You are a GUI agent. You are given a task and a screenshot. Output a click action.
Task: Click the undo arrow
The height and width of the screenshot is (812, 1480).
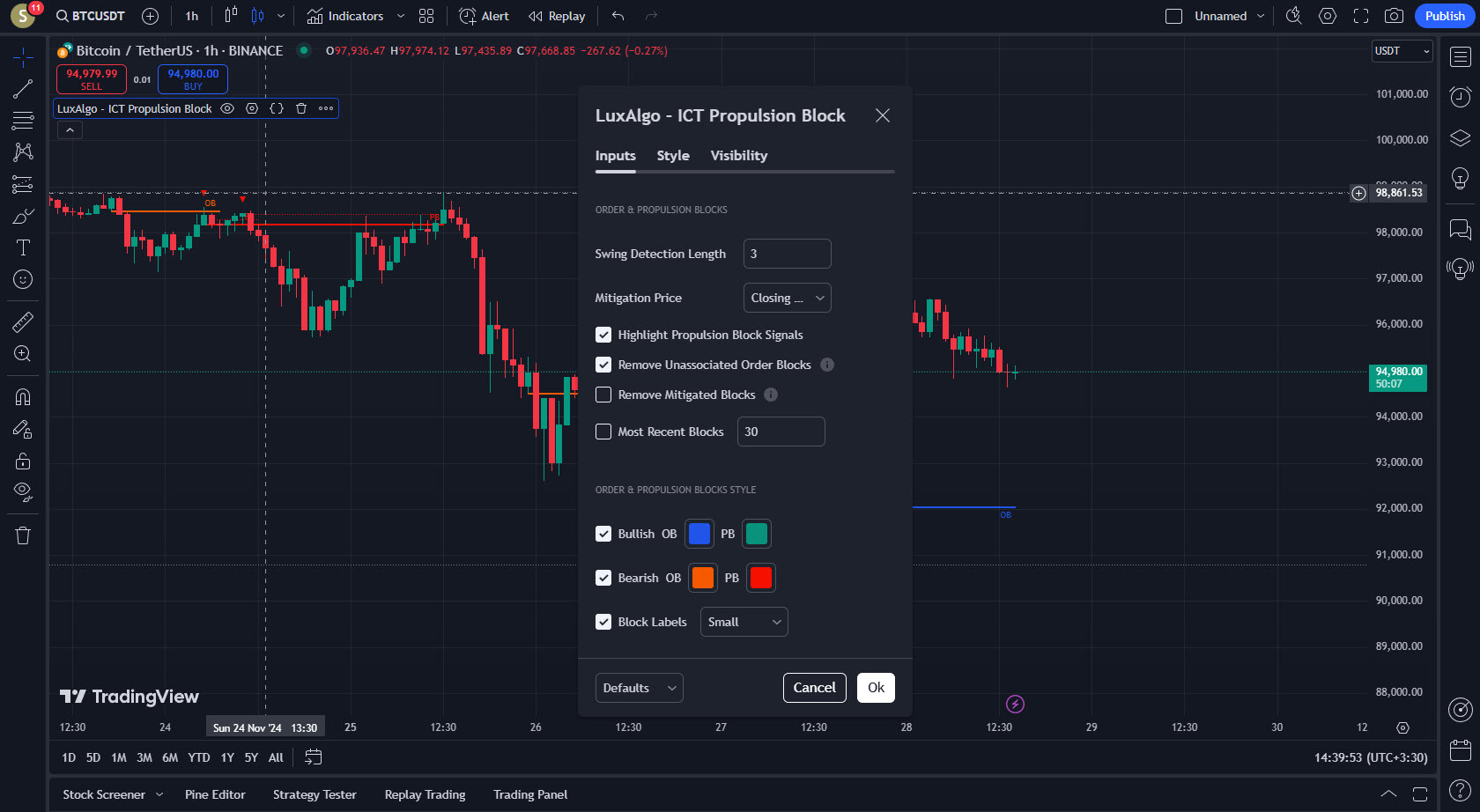618,16
